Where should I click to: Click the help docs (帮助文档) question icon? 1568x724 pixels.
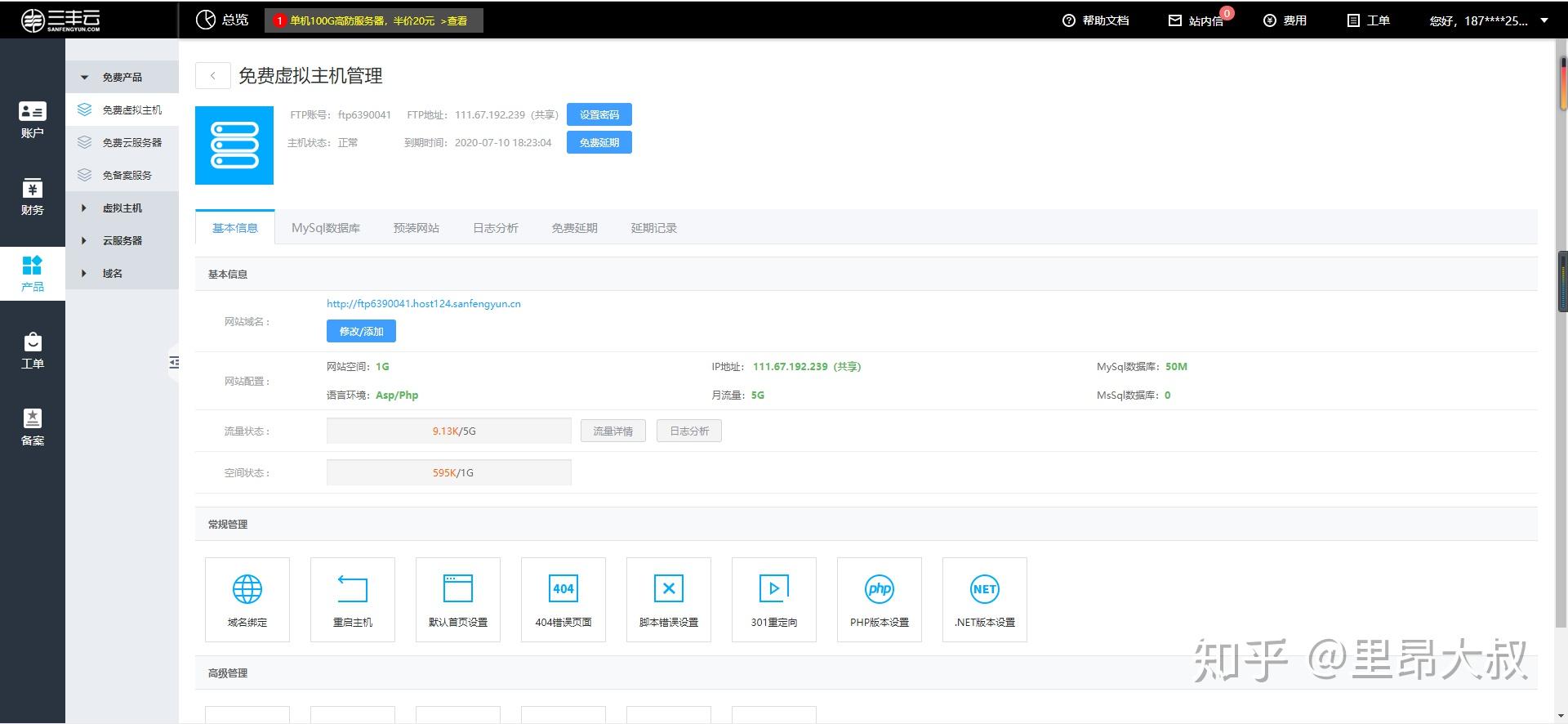point(1069,20)
